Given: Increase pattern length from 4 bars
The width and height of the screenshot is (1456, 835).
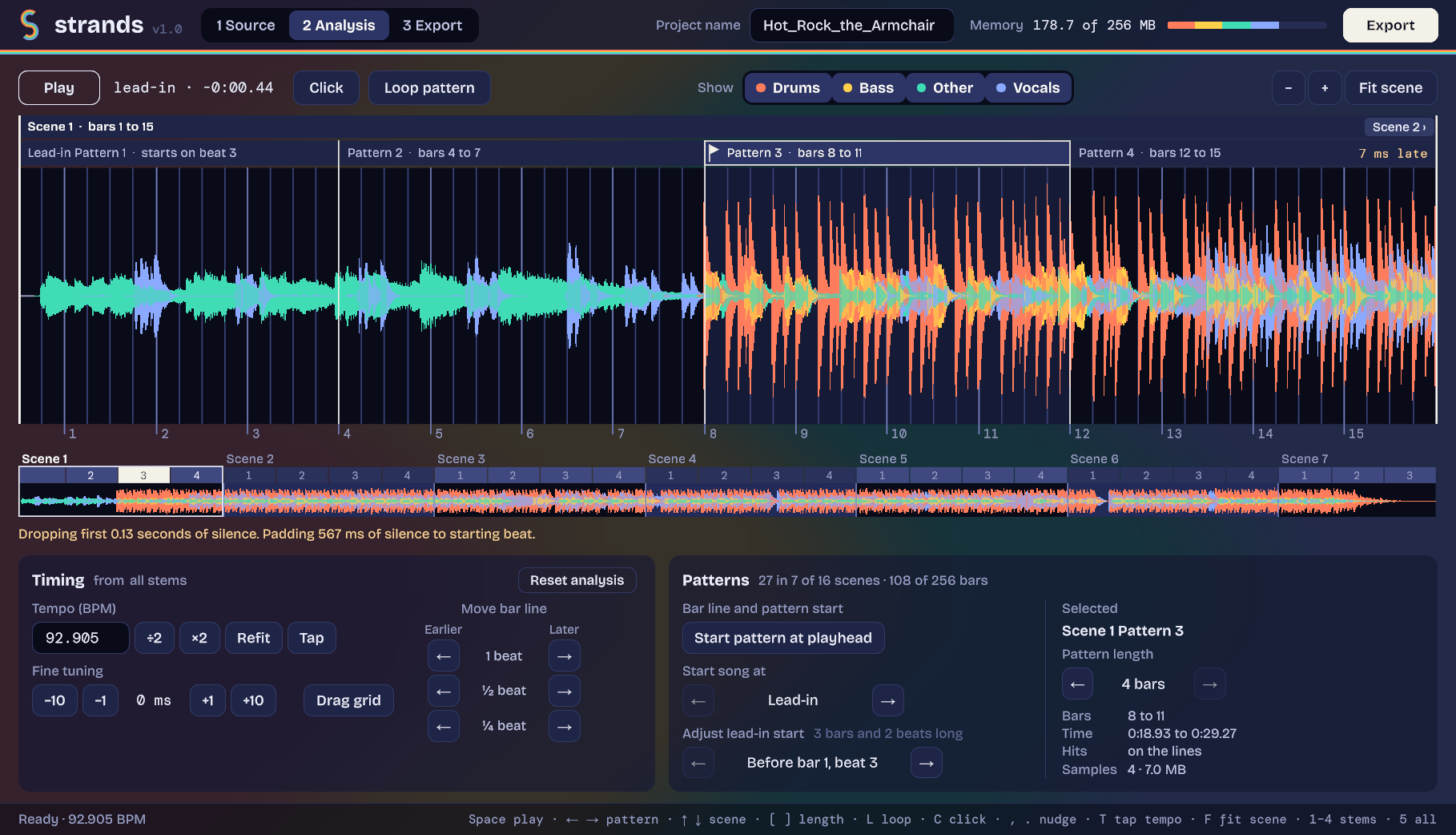Looking at the screenshot, I should (1210, 684).
